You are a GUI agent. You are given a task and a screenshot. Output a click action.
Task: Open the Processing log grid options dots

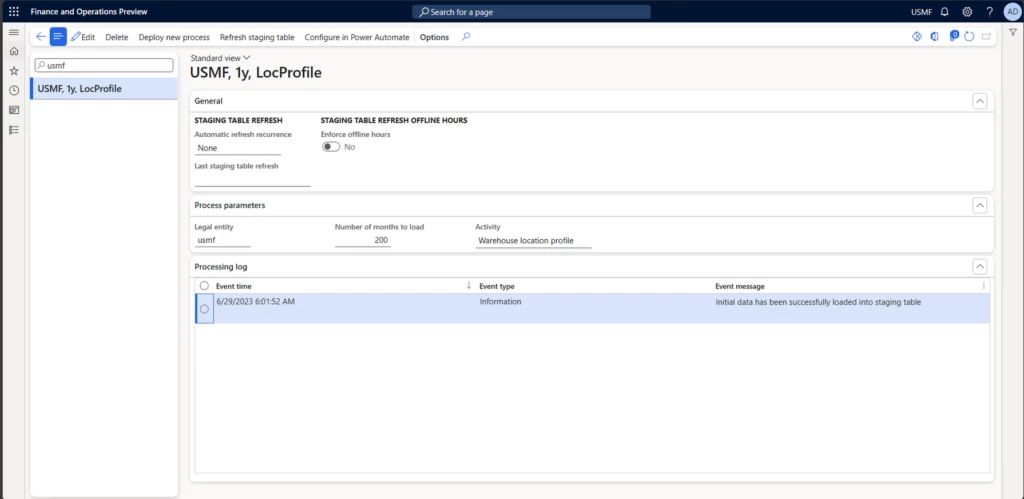click(984, 285)
